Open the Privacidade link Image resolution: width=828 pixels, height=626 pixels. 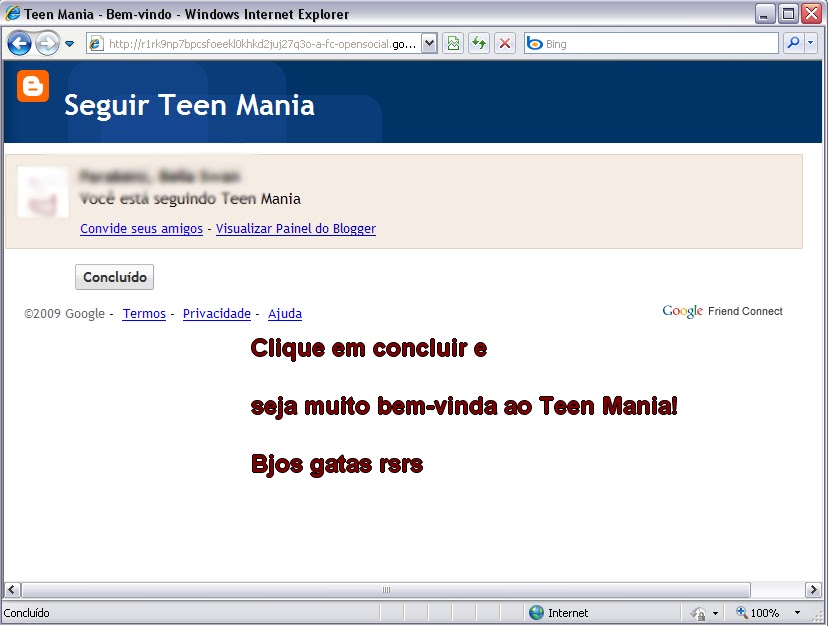(x=217, y=314)
